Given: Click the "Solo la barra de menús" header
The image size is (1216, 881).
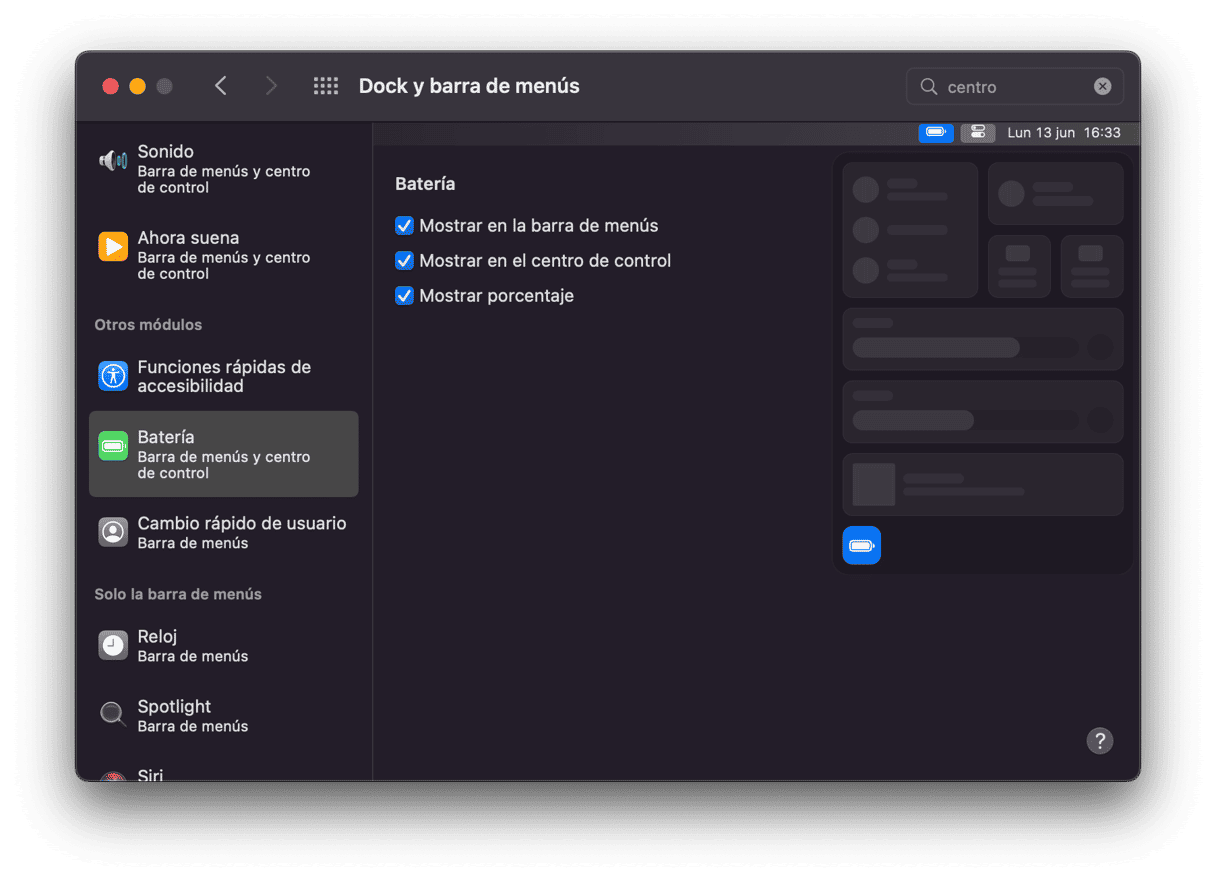Looking at the screenshot, I should click(178, 594).
